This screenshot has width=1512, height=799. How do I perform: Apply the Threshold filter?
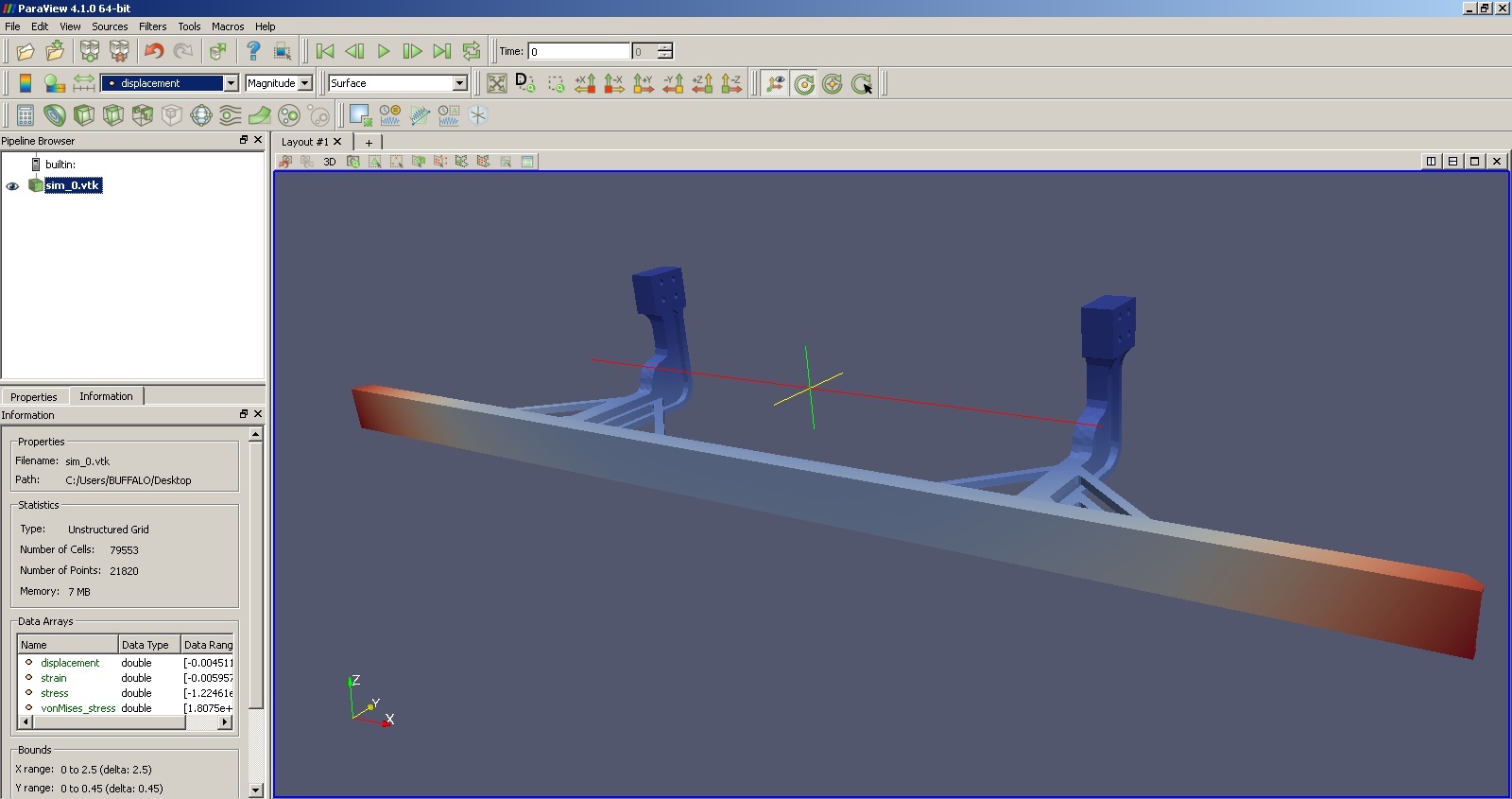[x=143, y=115]
